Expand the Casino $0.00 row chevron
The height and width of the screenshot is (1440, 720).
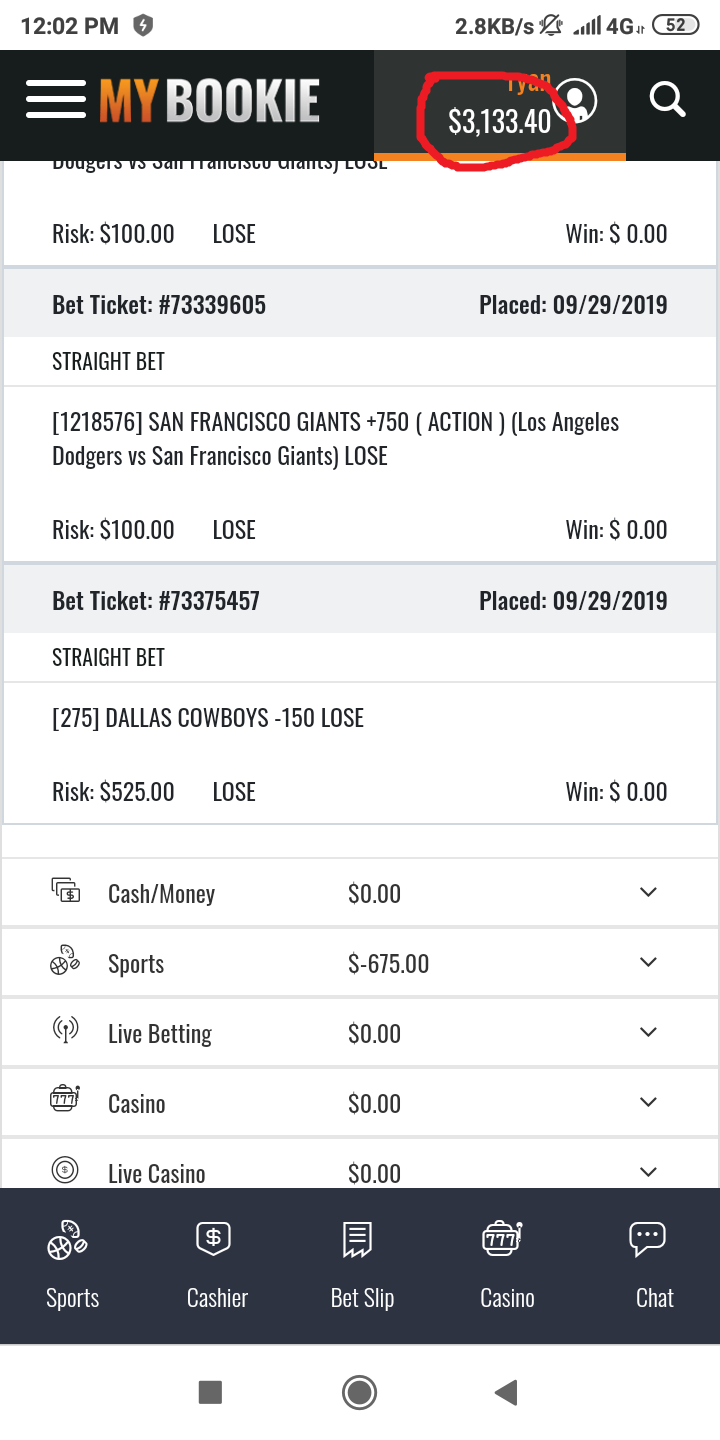pyautogui.click(x=648, y=1102)
